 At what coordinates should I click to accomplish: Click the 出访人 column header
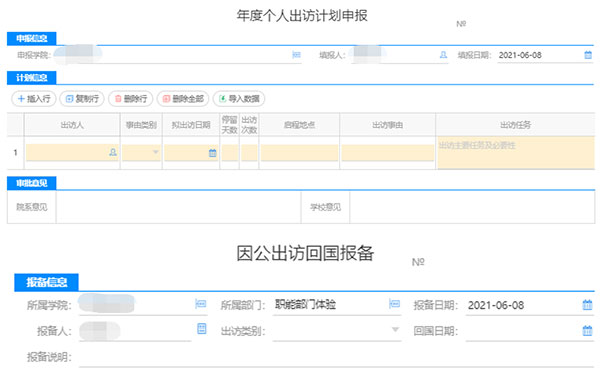(72, 125)
